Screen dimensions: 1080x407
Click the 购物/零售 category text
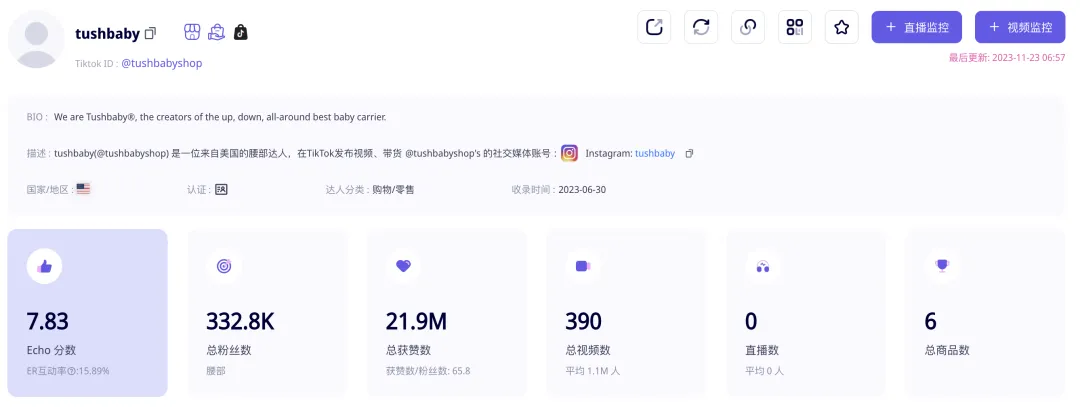(393, 189)
